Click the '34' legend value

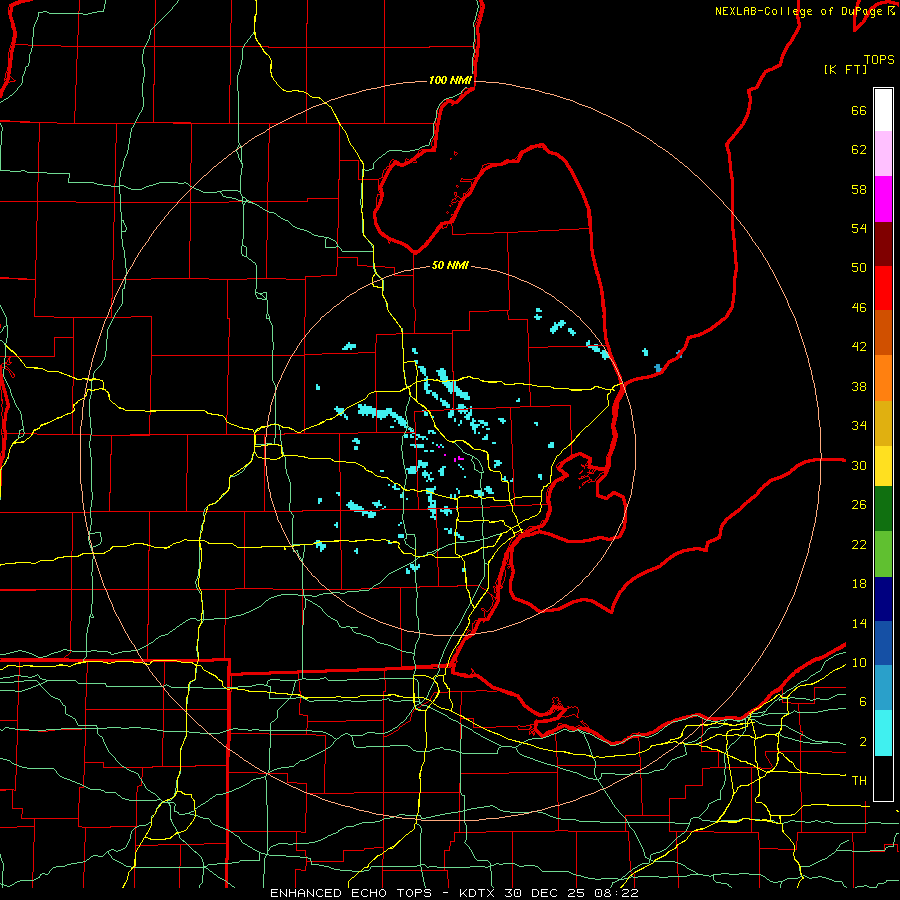(859, 426)
